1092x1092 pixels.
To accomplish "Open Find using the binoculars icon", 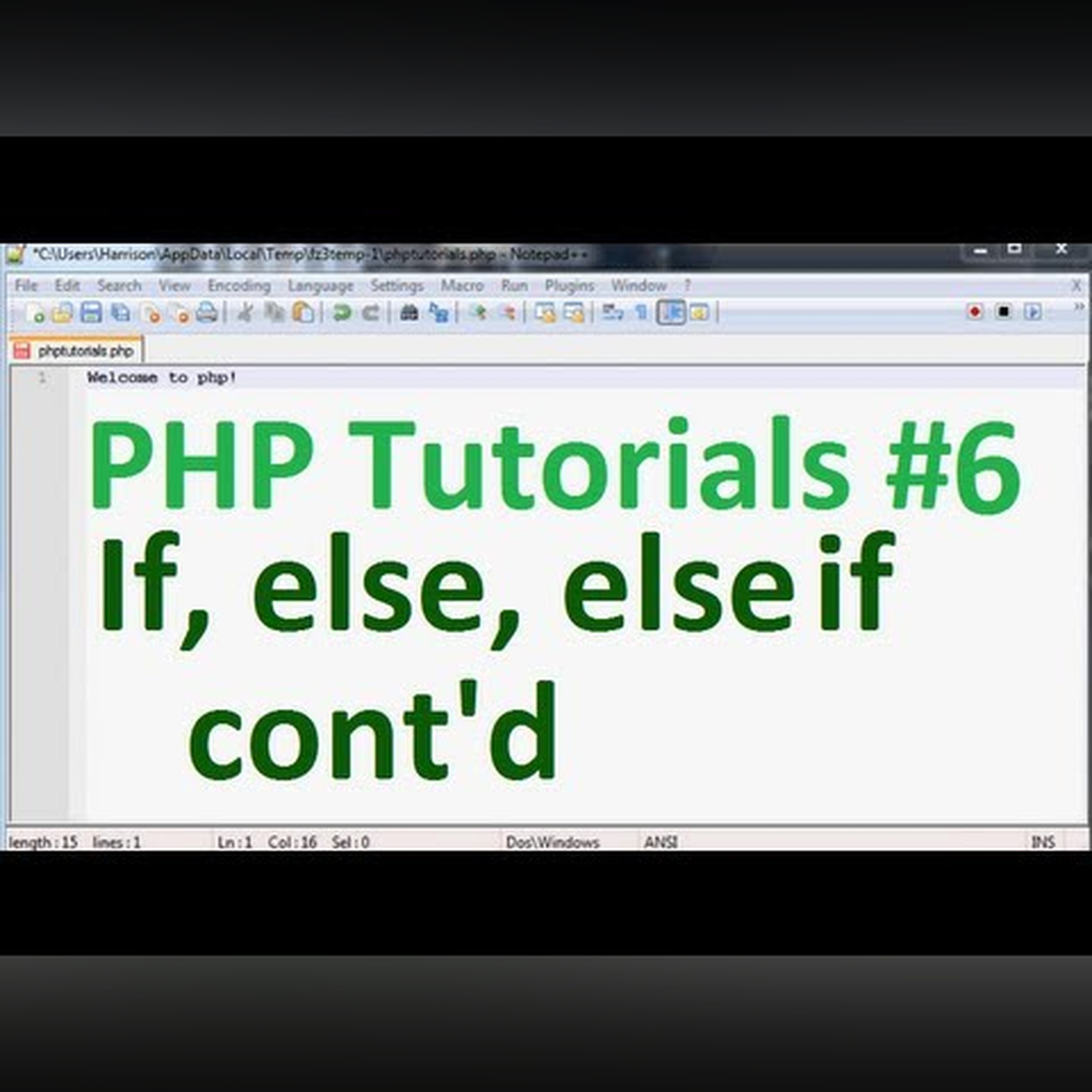I will [409, 313].
